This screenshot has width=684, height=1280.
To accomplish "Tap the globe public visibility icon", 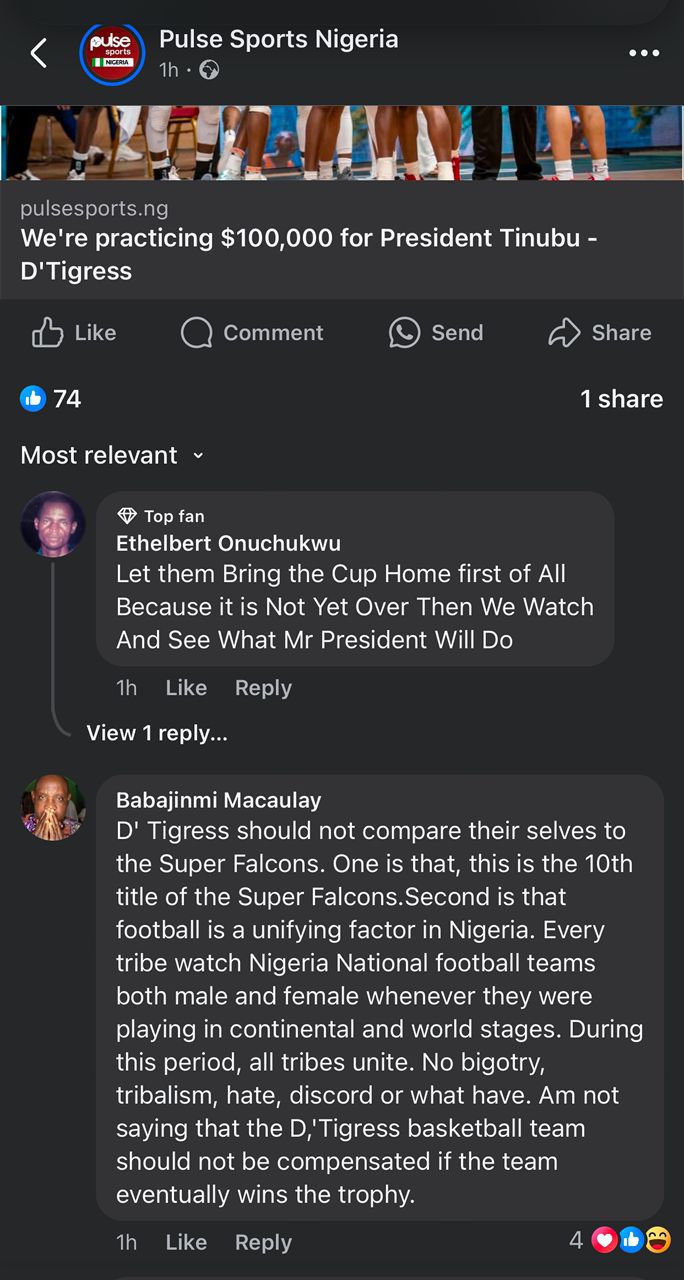I will click(209, 70).
